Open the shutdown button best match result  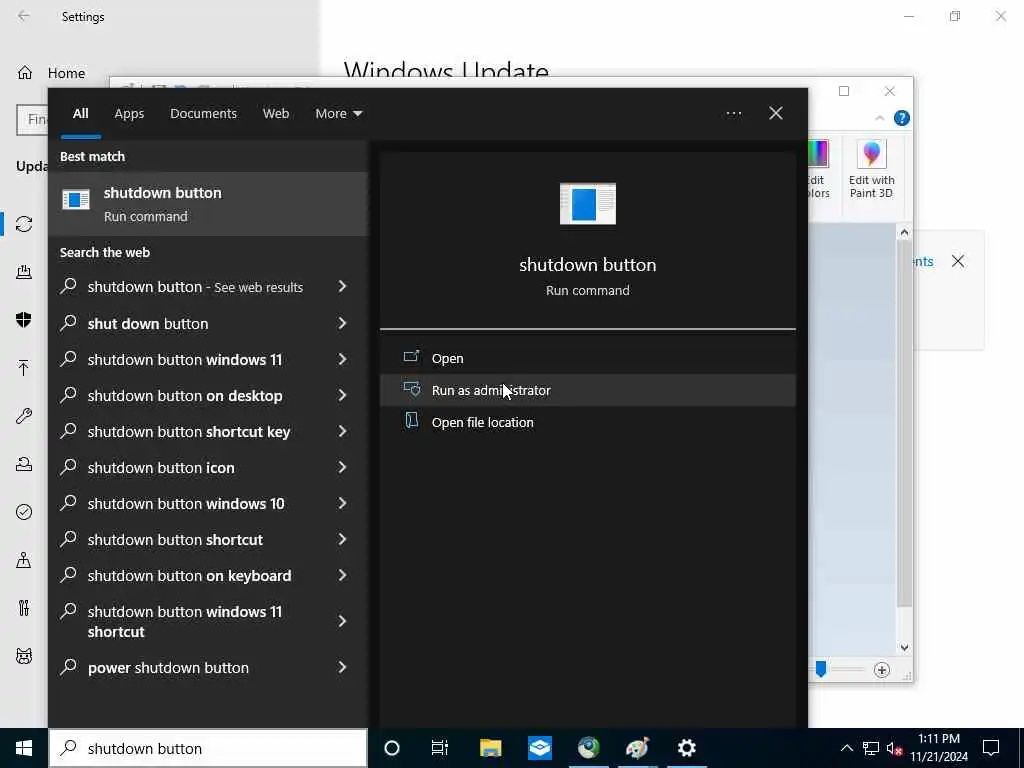(208, 204)
